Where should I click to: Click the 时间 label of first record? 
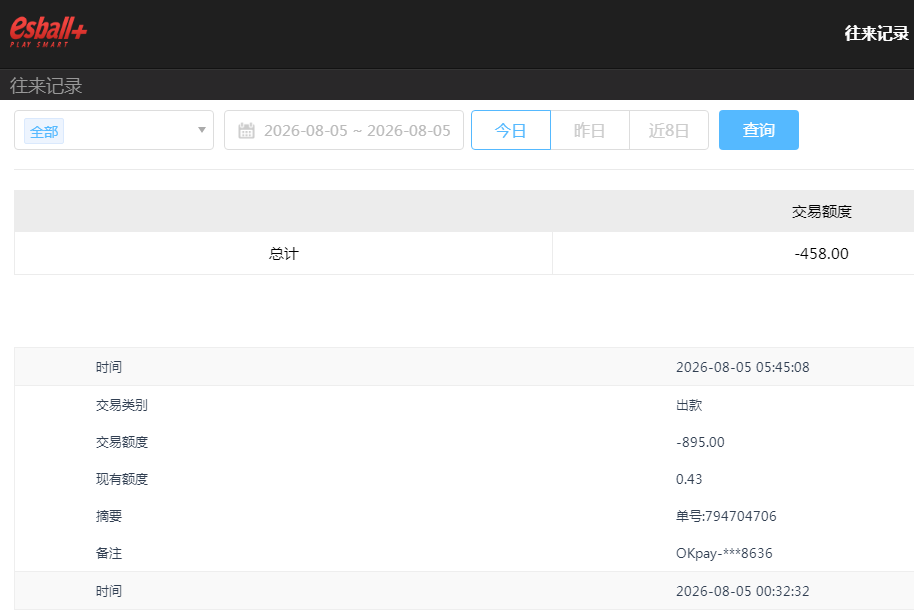click(109, 367)
